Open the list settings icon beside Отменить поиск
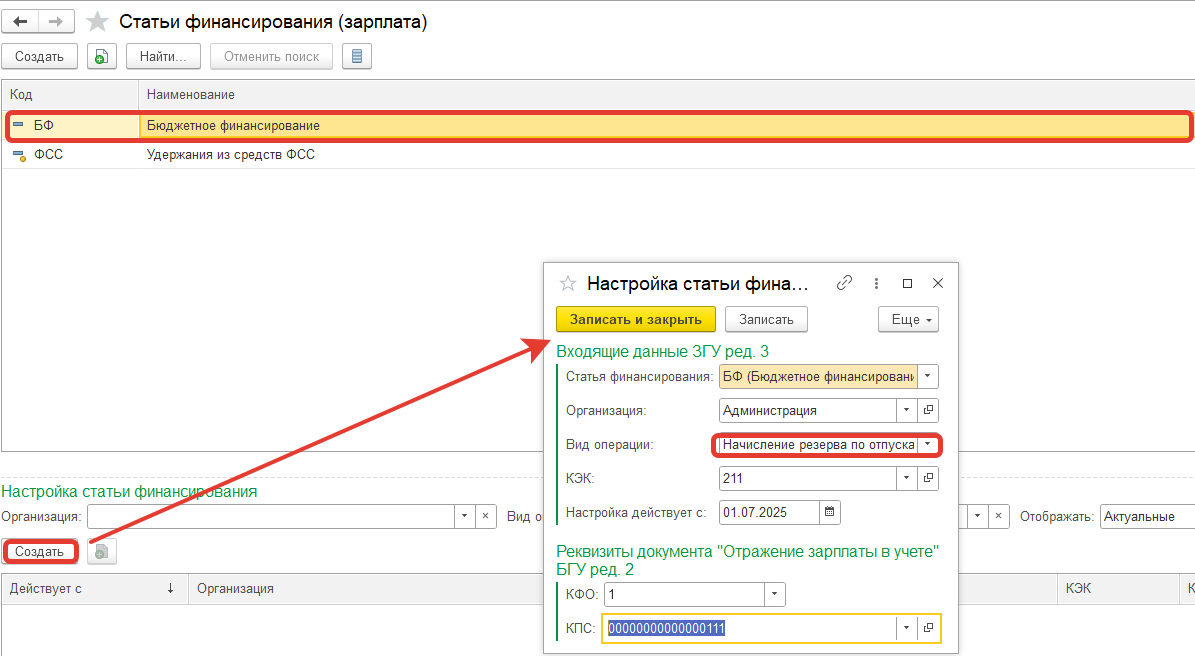The image size is (1195, 656). tap(357, 57)
